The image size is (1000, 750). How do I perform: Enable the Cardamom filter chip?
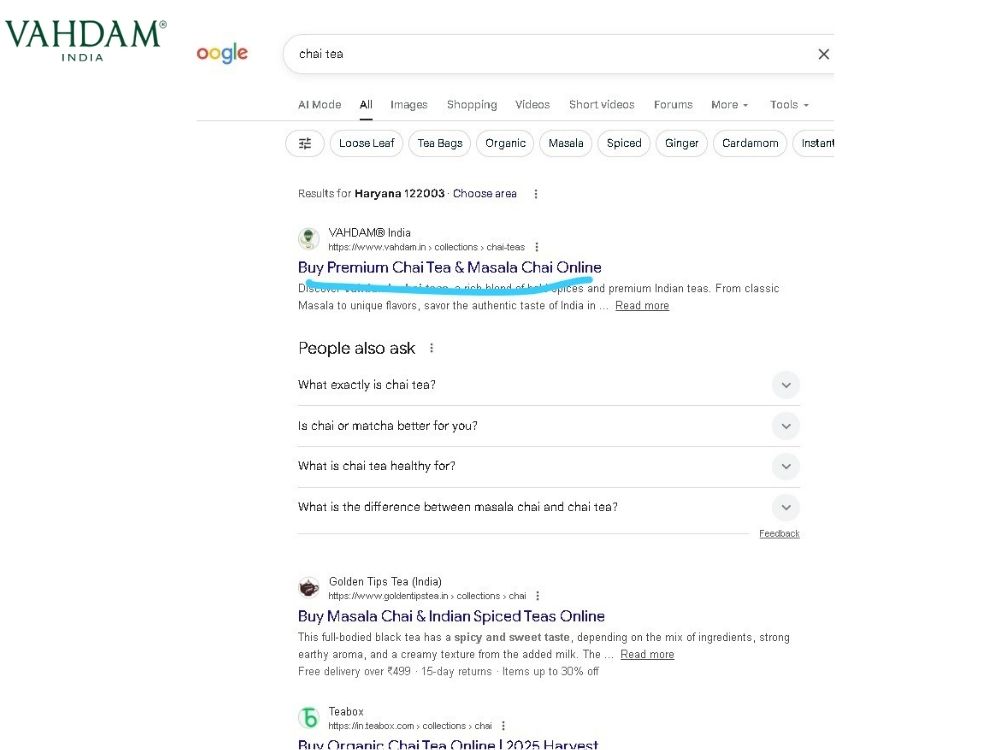[x=750, y=143]
